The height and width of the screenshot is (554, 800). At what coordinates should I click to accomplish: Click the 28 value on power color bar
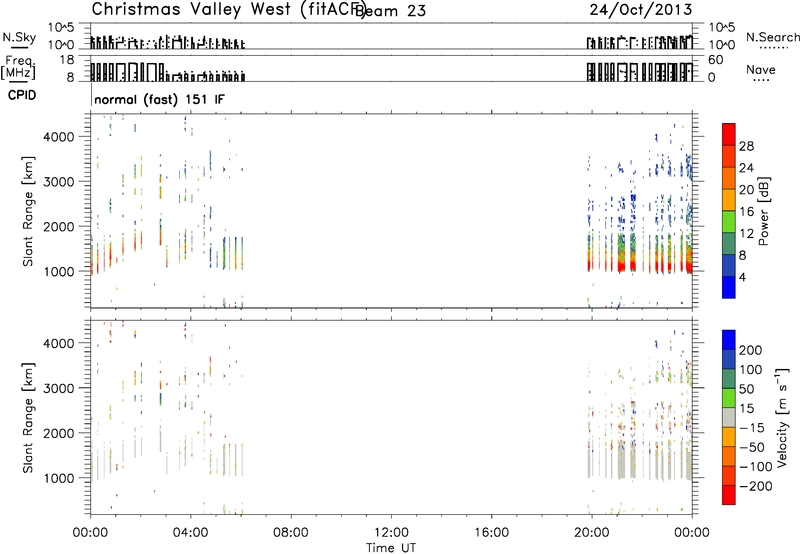(746, 146)
